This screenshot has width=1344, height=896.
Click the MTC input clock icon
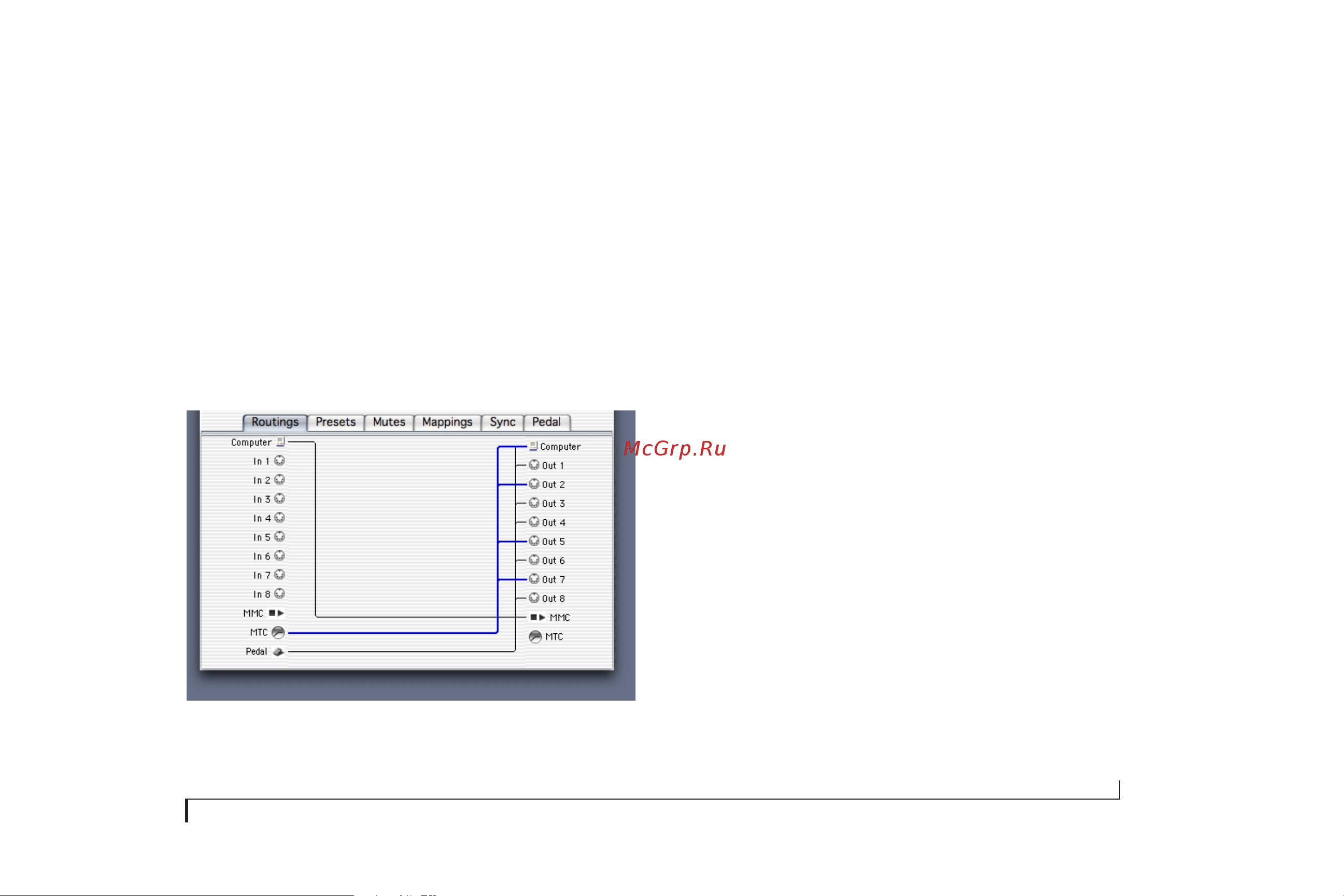278,632
